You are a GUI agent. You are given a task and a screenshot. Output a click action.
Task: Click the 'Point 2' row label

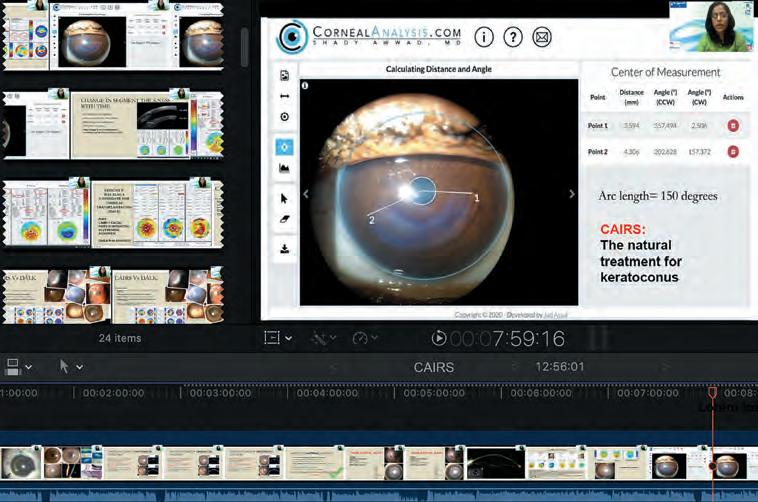[598, 152]
